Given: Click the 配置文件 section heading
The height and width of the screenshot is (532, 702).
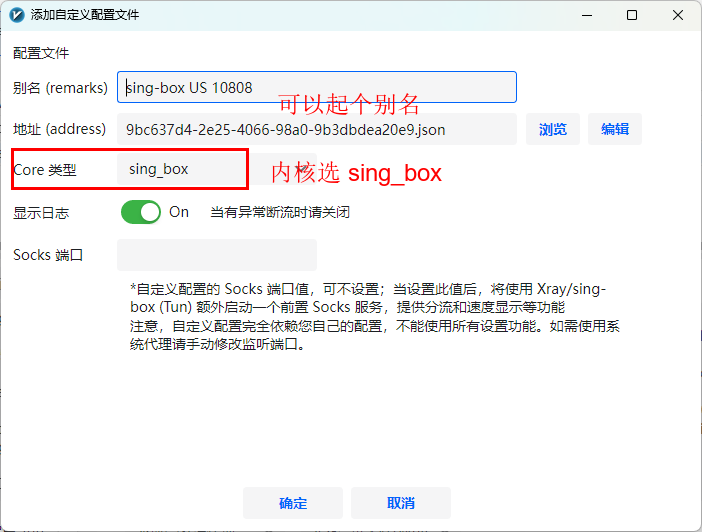Looking at the screenshot, I should point(41,53).
